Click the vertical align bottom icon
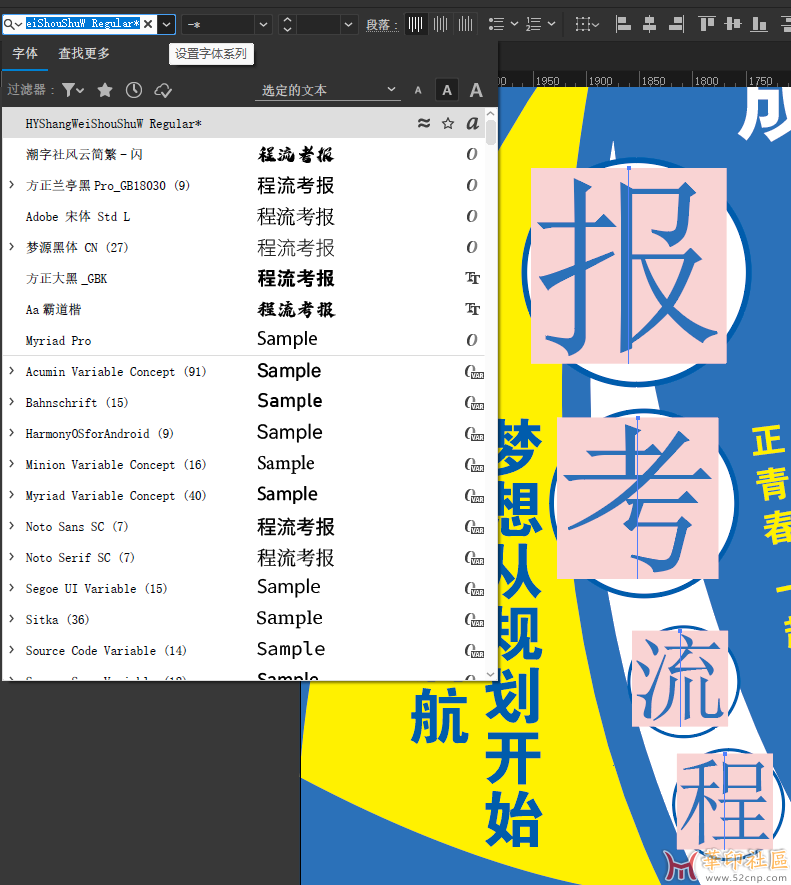 [759, 24]
